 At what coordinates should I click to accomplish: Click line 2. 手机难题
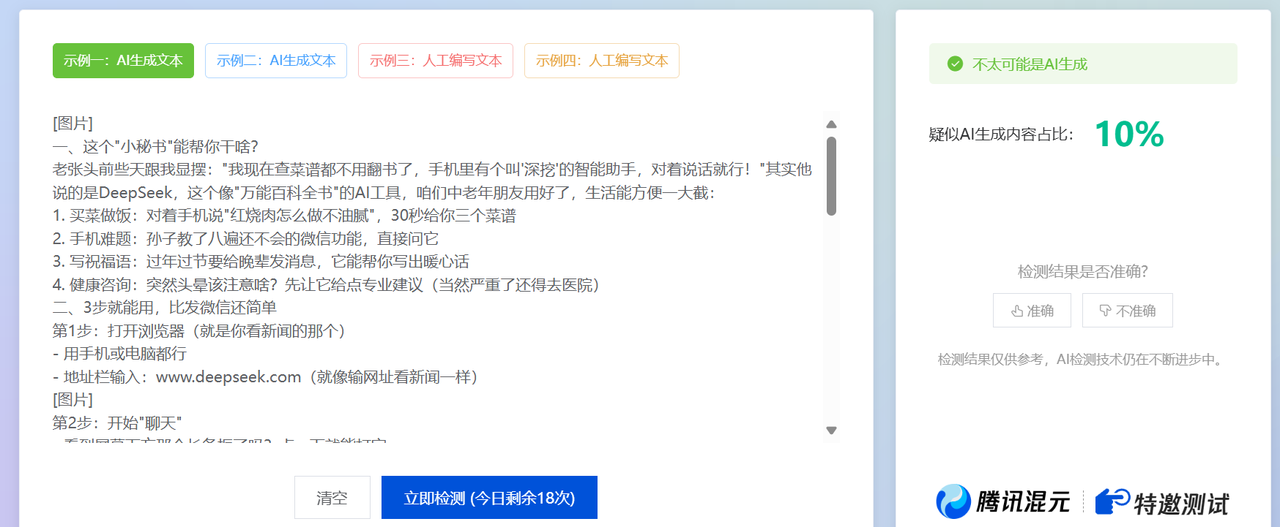246,239
